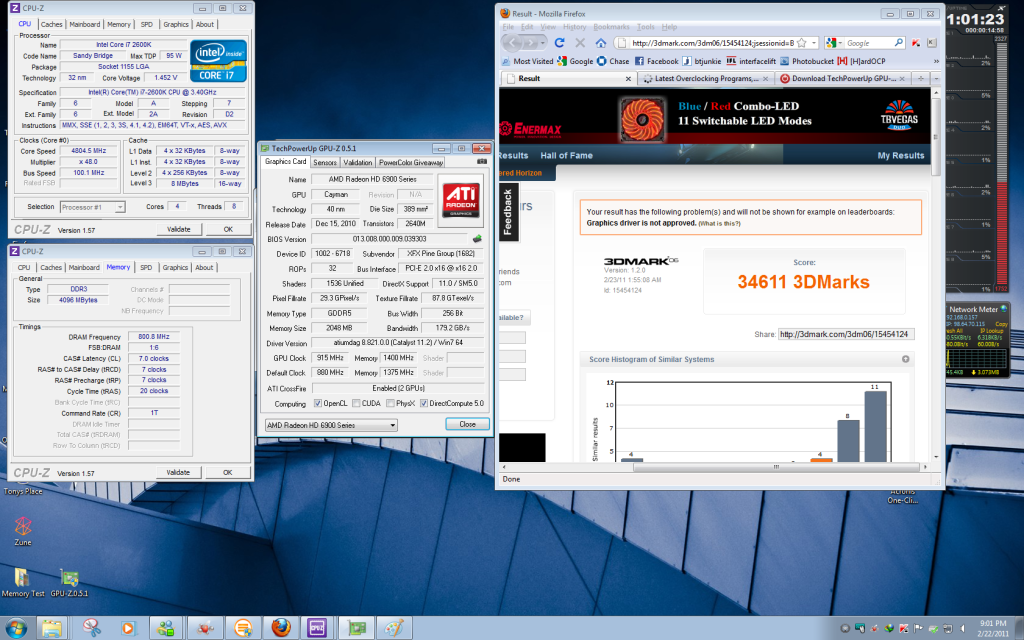Open the Bookmarks menu in Firefox
The height and width of the screenshot is (640, 1024).
610,27
